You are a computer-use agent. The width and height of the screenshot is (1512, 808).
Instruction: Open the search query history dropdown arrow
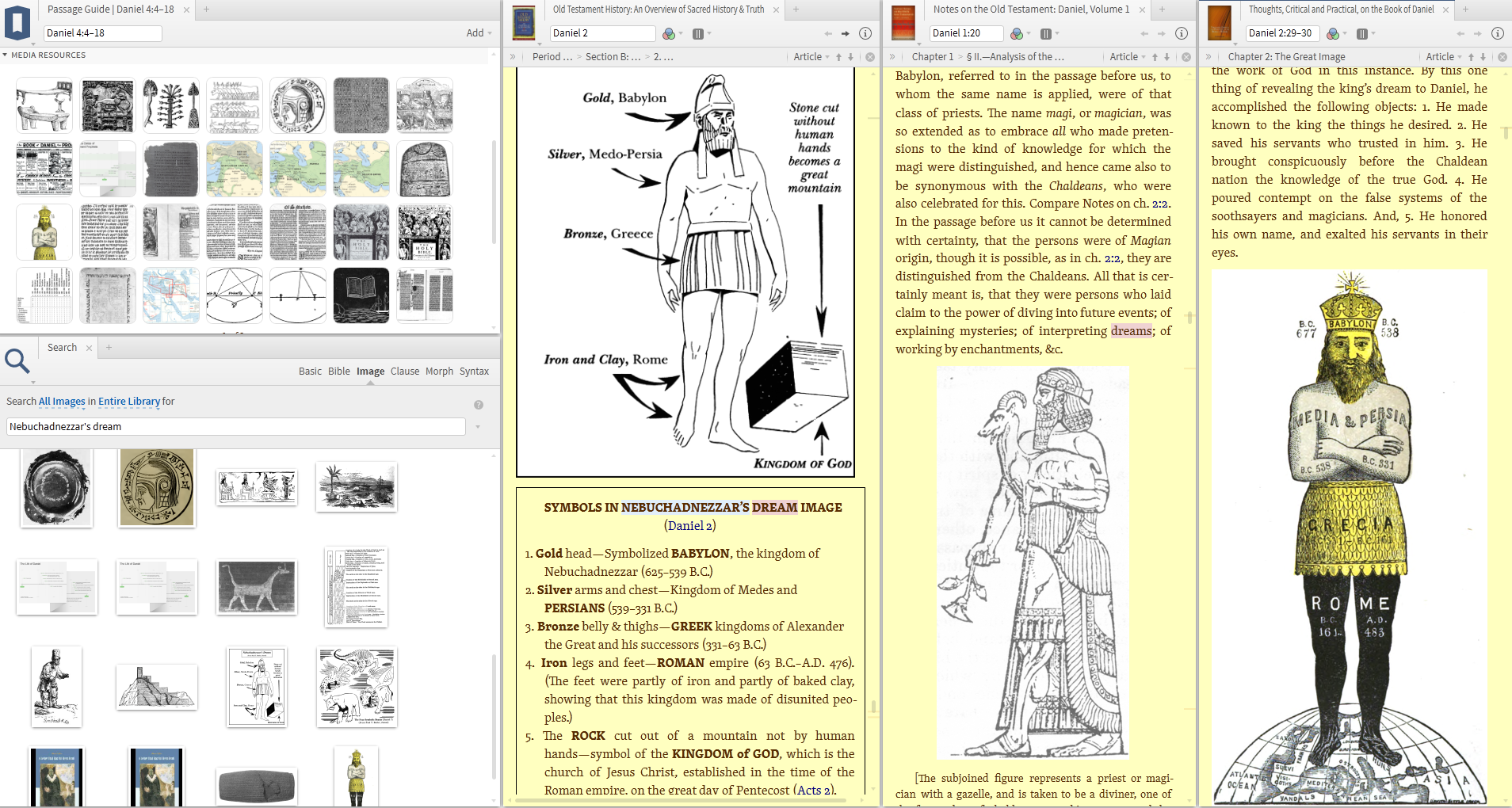tap(478, 427)
